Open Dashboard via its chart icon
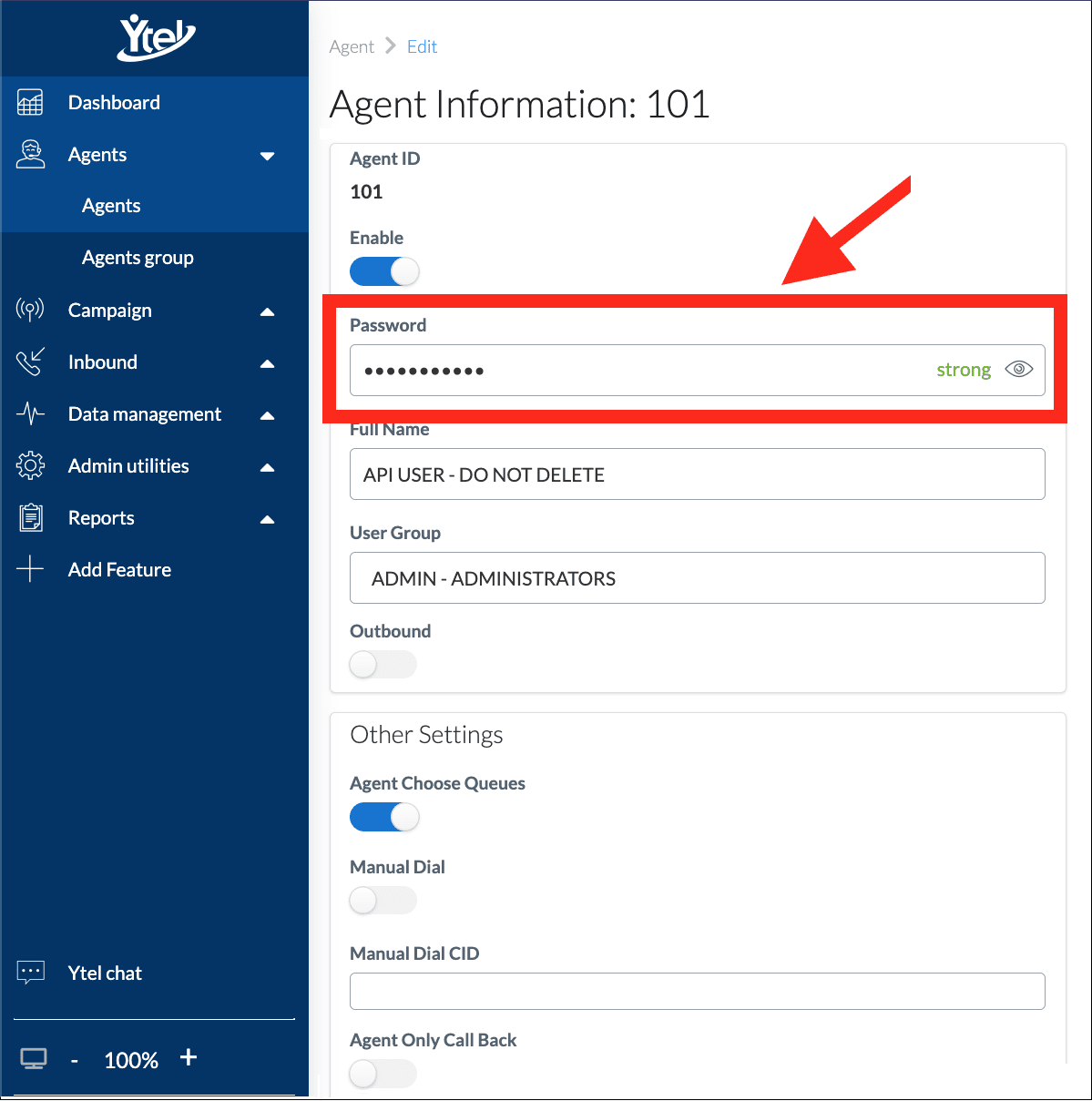Screen dimensions: 1092x1101 (x=30, y=103)
